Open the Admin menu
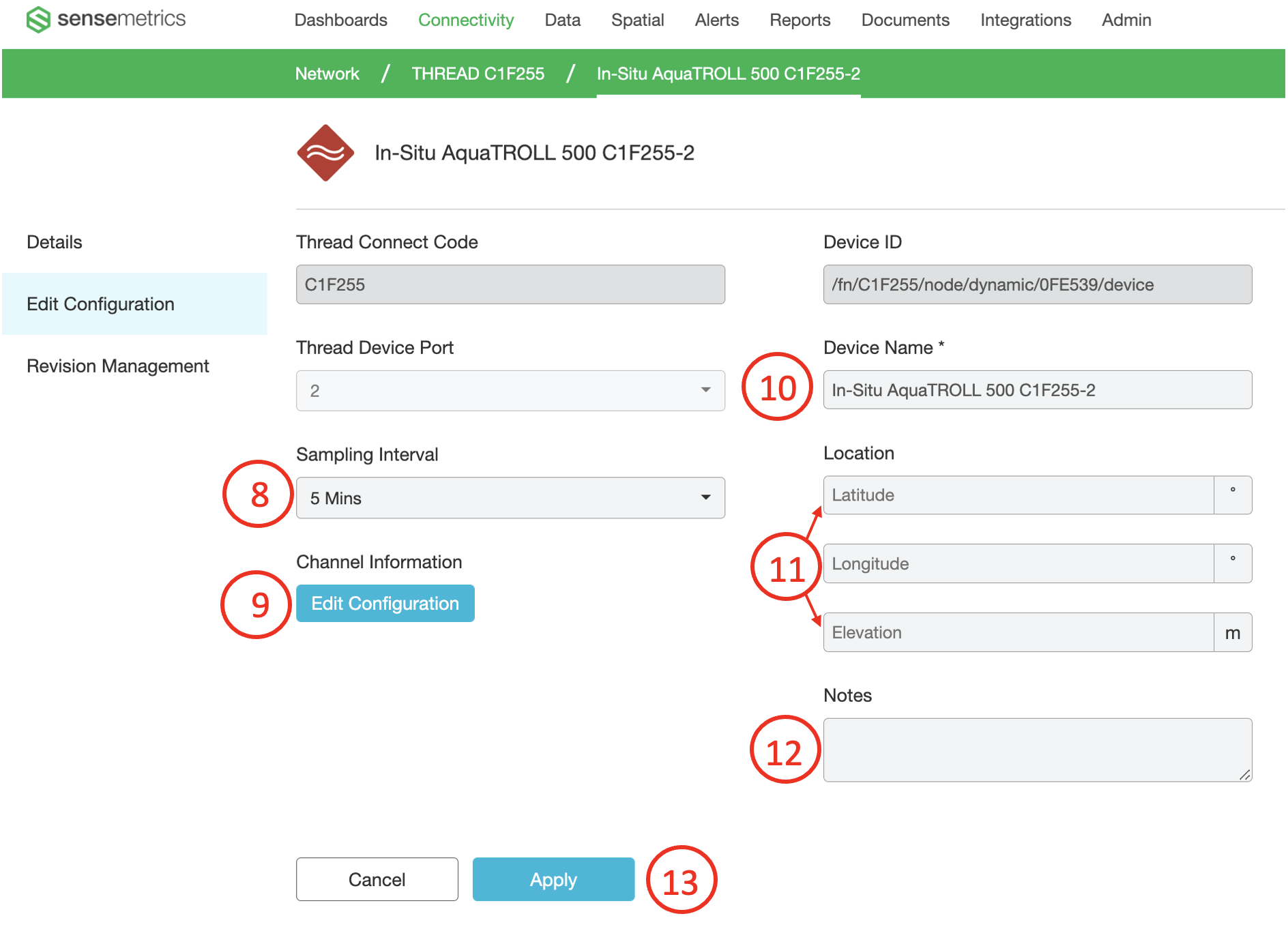Screen dimensions: 1288x929 pos(1126,20)
